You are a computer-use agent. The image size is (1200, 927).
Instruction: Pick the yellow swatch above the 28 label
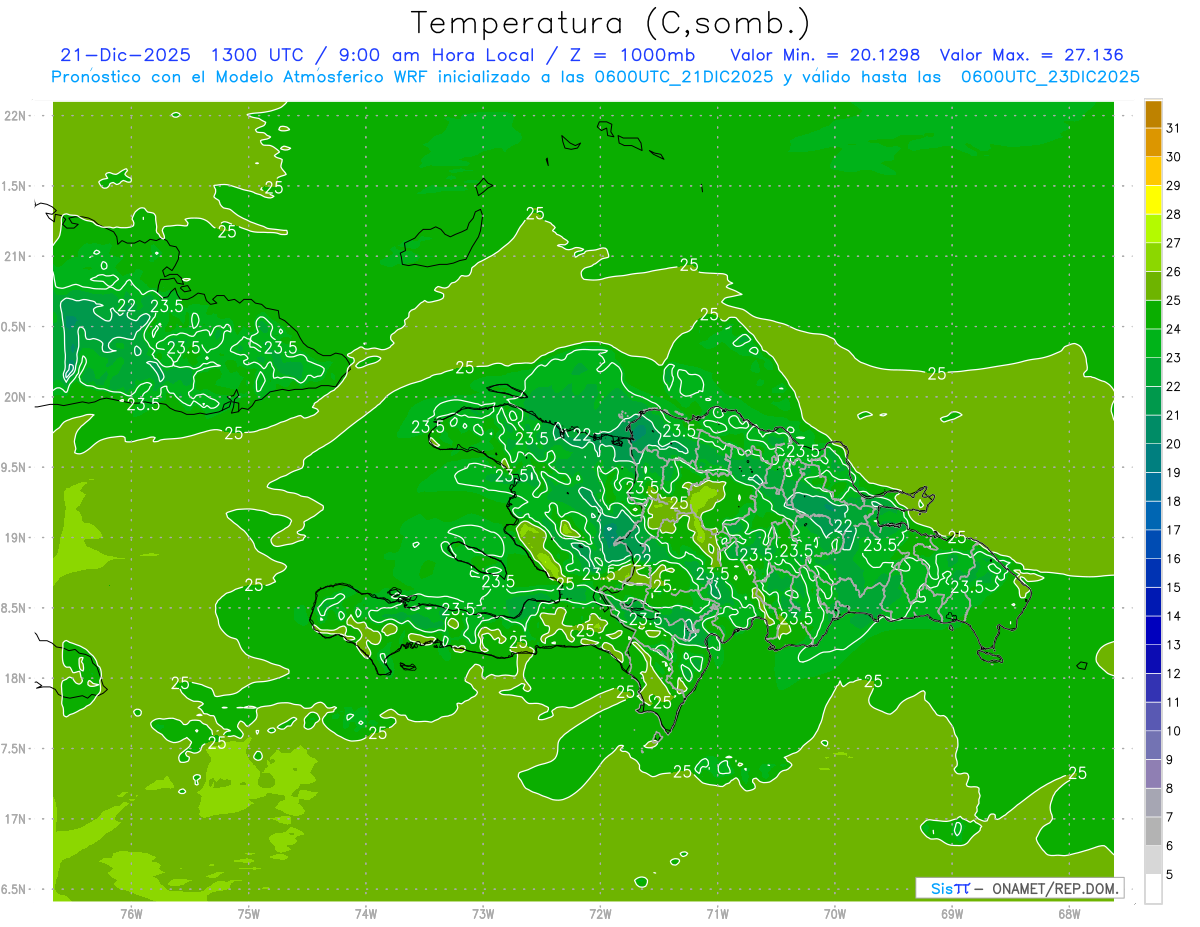pos(1153,200)
